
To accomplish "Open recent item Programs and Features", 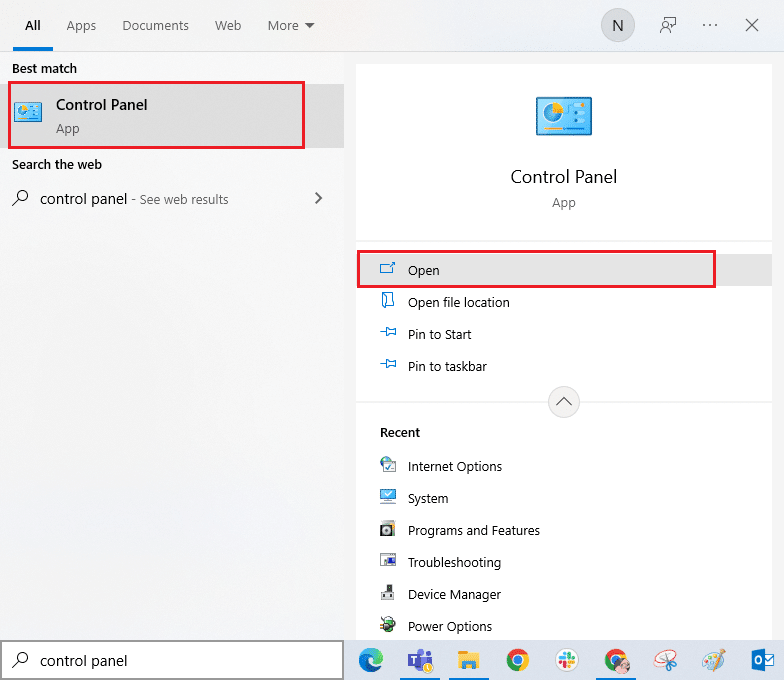I will tap(564, 530).
